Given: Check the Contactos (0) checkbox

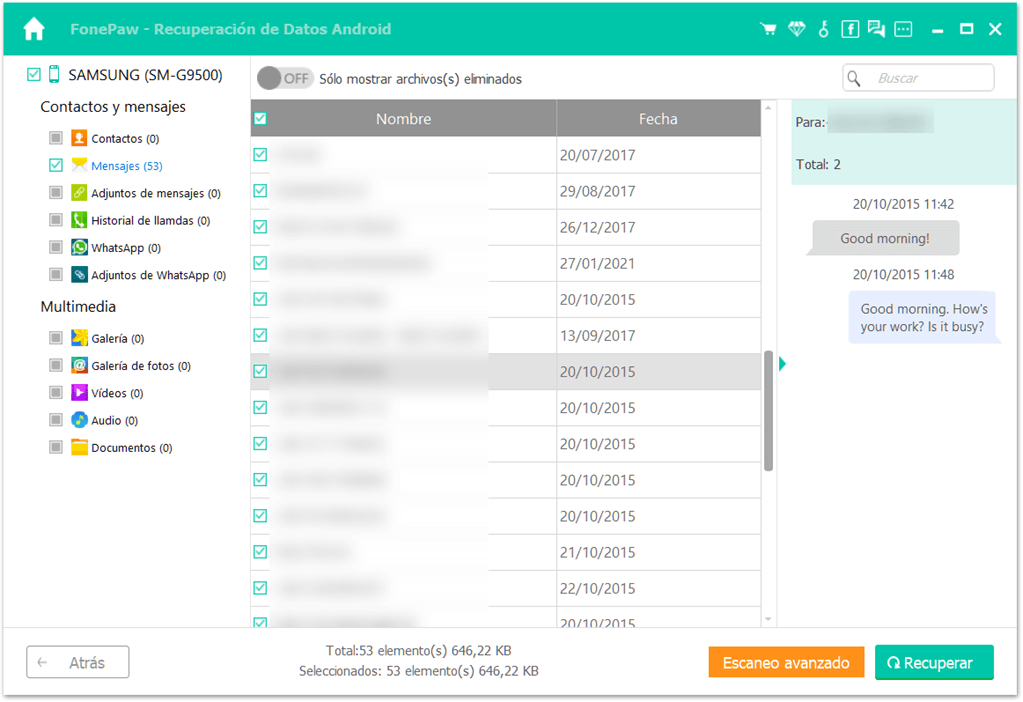Looking at the screenshot, I should coord(56,138).
